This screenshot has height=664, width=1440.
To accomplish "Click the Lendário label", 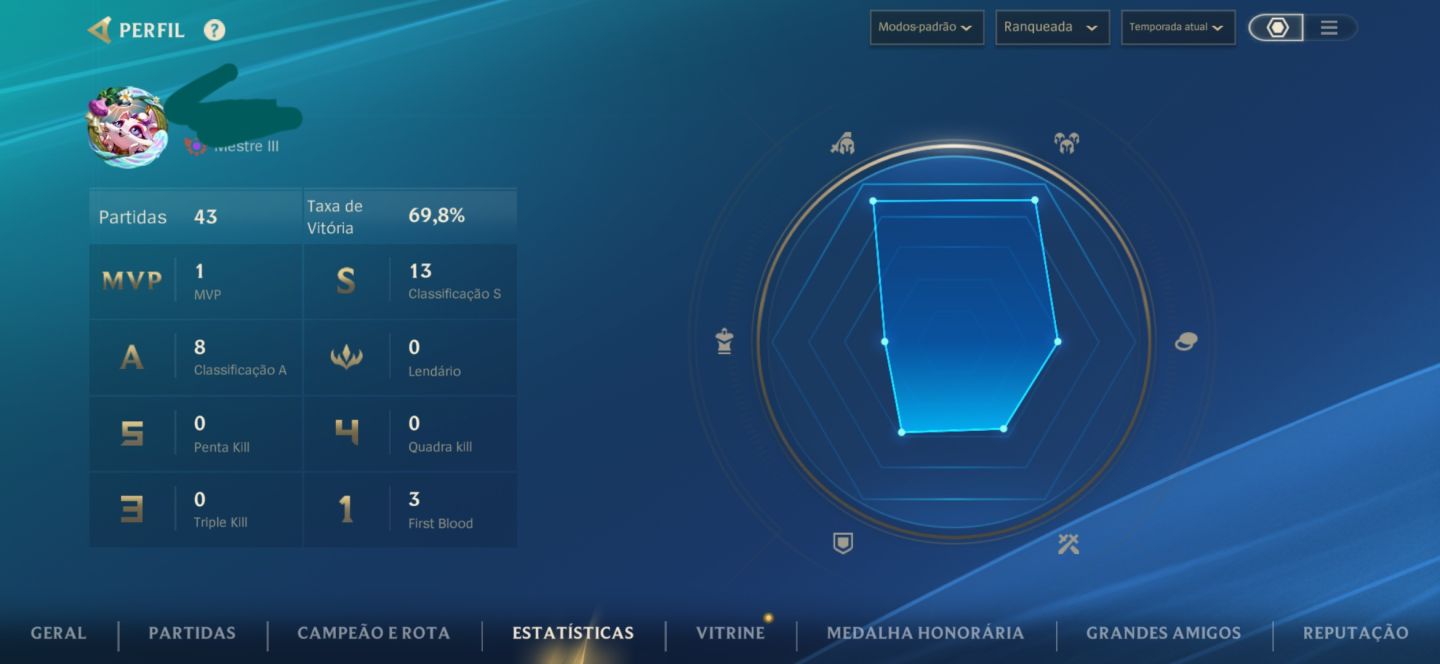I will click(435, 371).
